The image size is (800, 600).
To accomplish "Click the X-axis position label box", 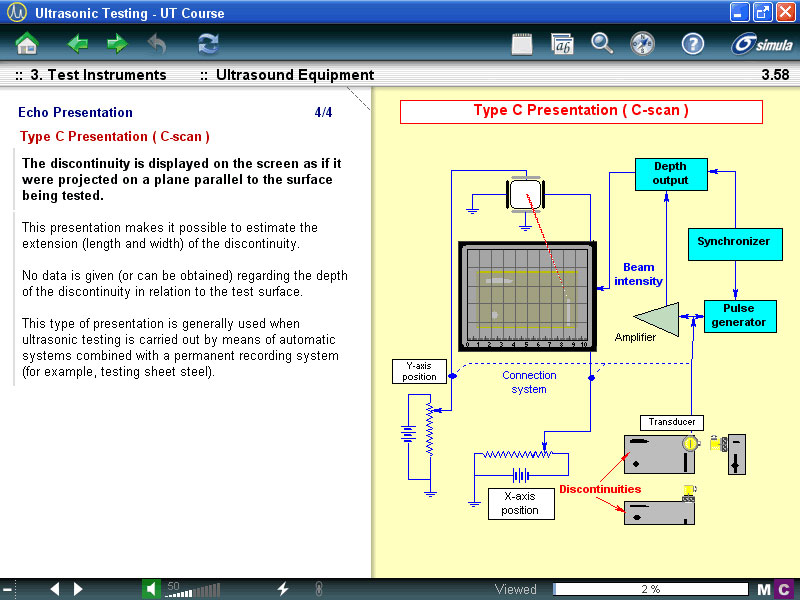I will pos(521,504).
